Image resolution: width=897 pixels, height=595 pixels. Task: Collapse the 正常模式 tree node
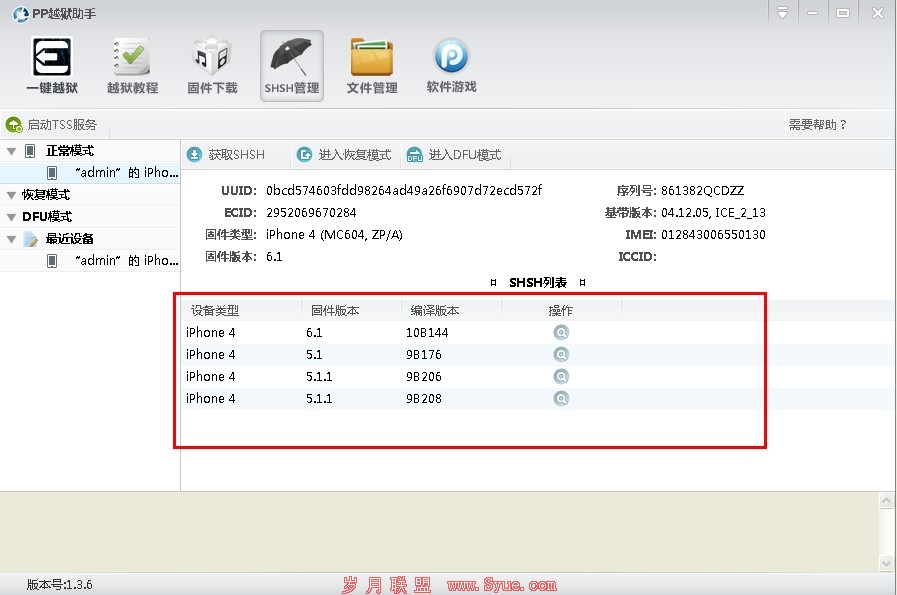[11, 151]
